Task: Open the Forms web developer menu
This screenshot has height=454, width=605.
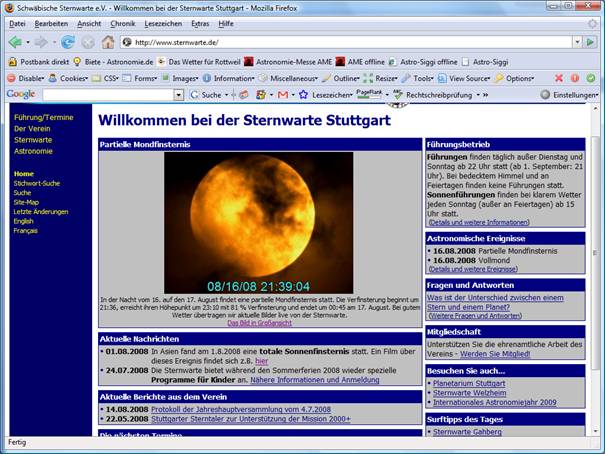Action: coord(140,78)
